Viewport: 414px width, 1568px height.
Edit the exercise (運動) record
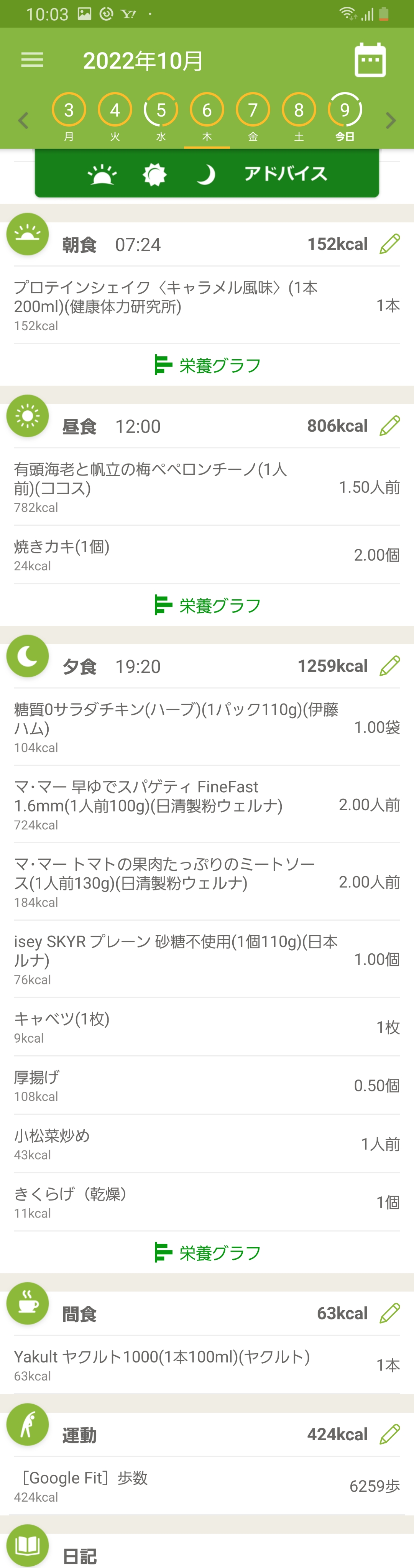(x=389, y=1434)
